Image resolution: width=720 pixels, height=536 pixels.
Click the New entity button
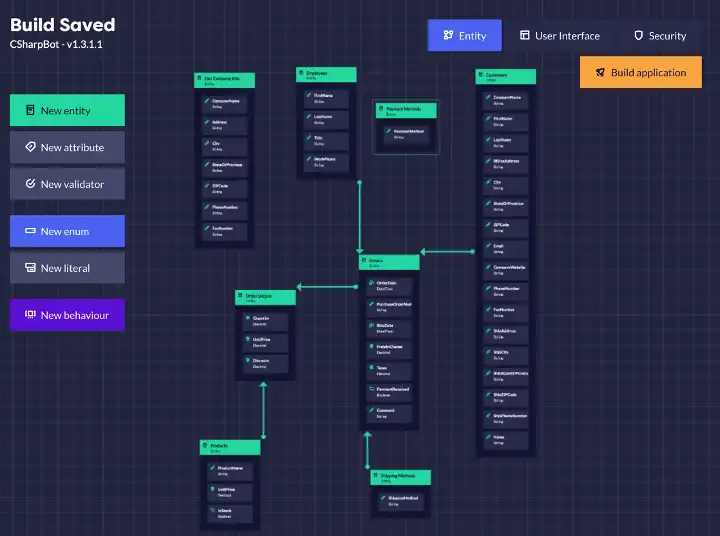tap(67, 111)
